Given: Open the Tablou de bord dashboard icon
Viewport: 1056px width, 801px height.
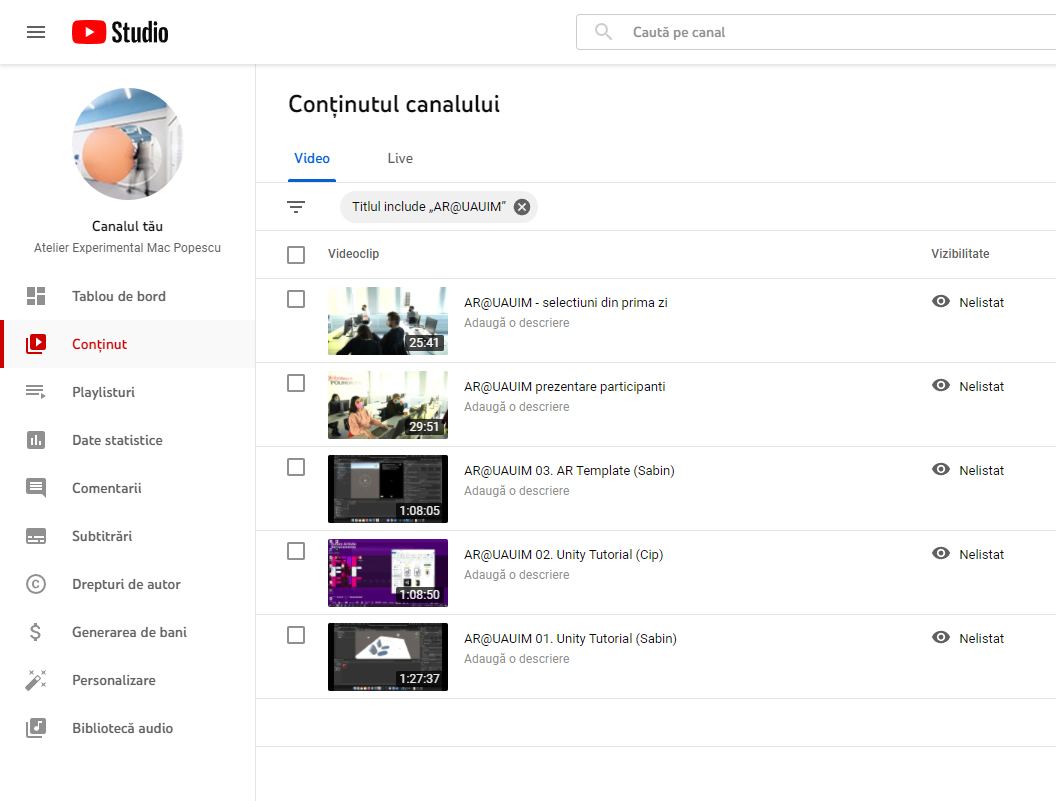Looking at the screenshot, I should [36, 296].
